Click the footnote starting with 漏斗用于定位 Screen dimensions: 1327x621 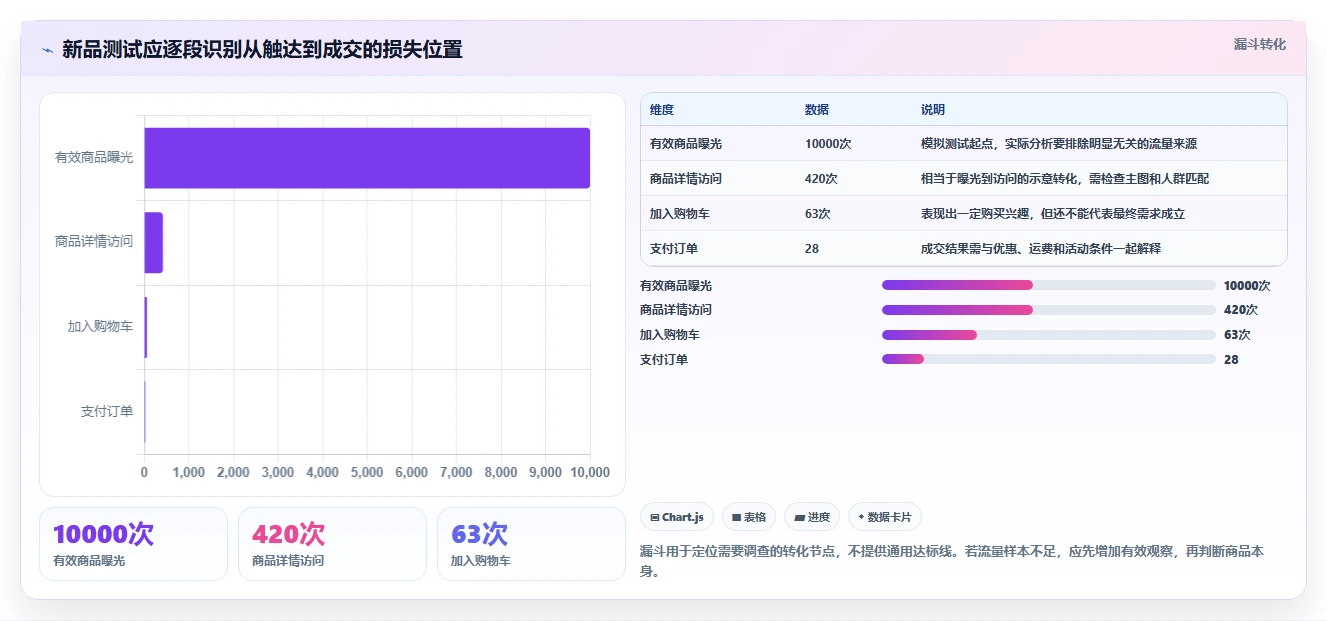(951, 561)
